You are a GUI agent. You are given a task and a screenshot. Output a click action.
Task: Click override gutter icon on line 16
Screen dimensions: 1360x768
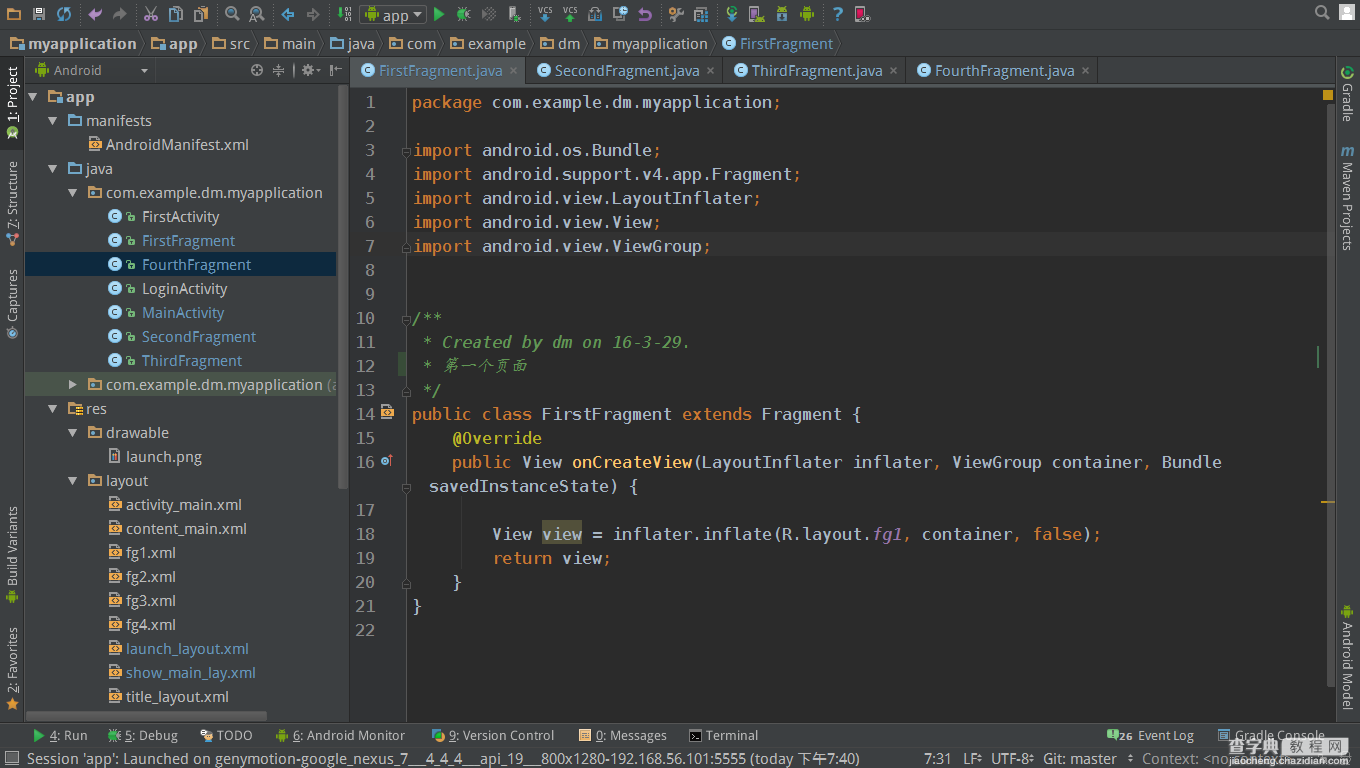(x=387, y=462)
